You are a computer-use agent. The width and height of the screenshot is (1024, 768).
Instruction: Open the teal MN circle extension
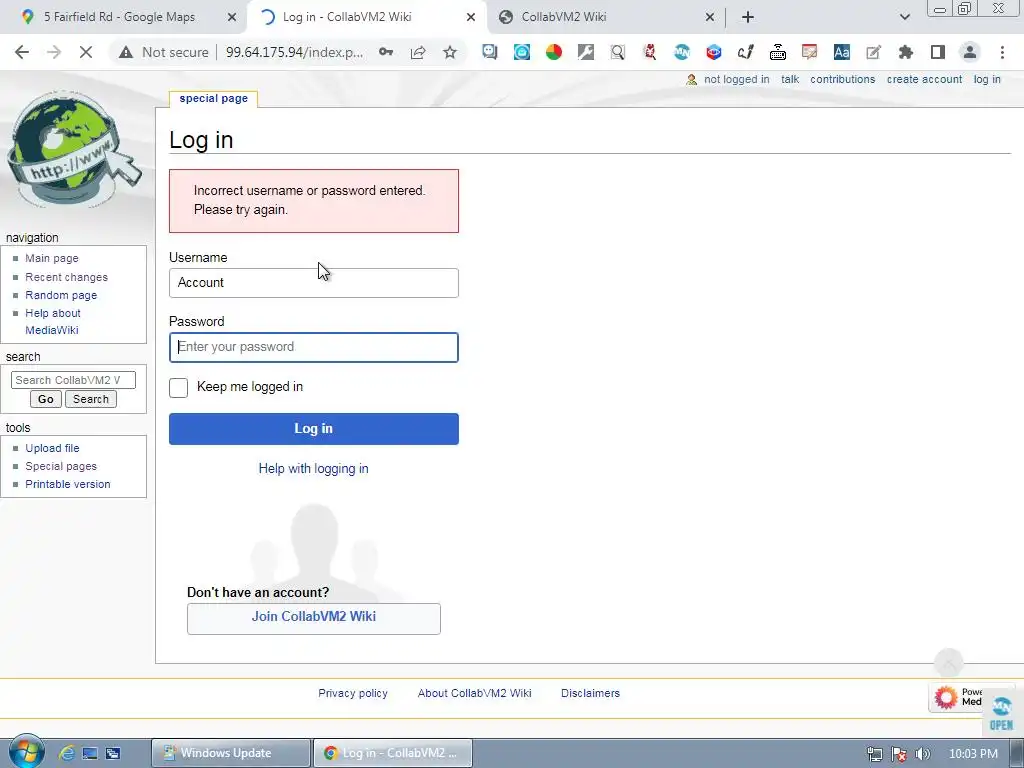click(x=682, y=52)
